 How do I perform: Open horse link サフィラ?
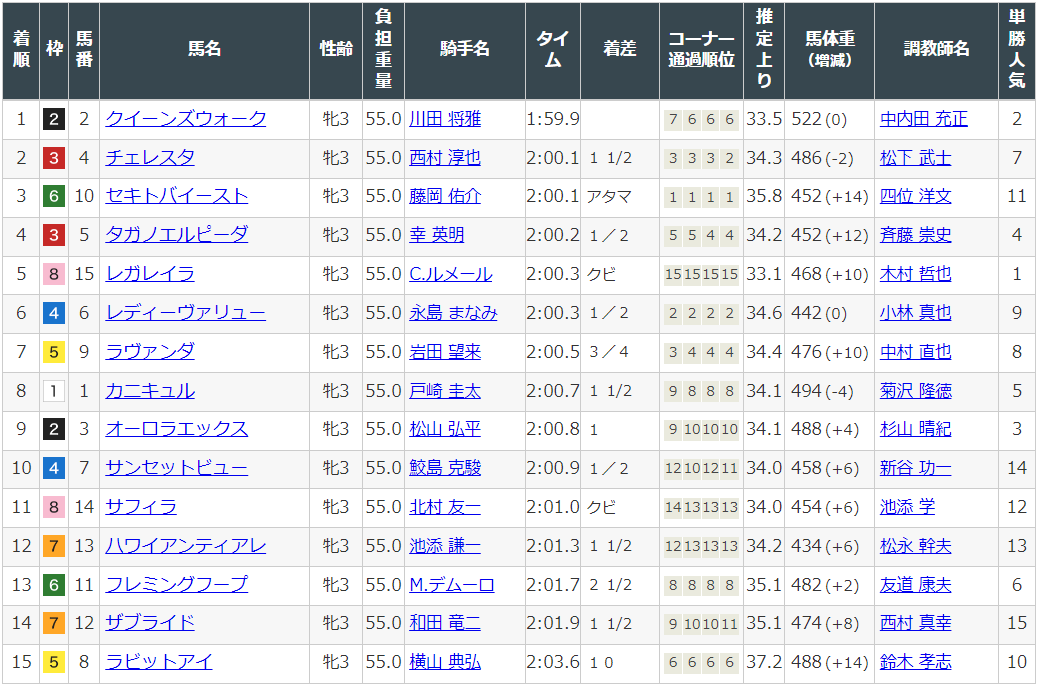(x=141, y=507)
